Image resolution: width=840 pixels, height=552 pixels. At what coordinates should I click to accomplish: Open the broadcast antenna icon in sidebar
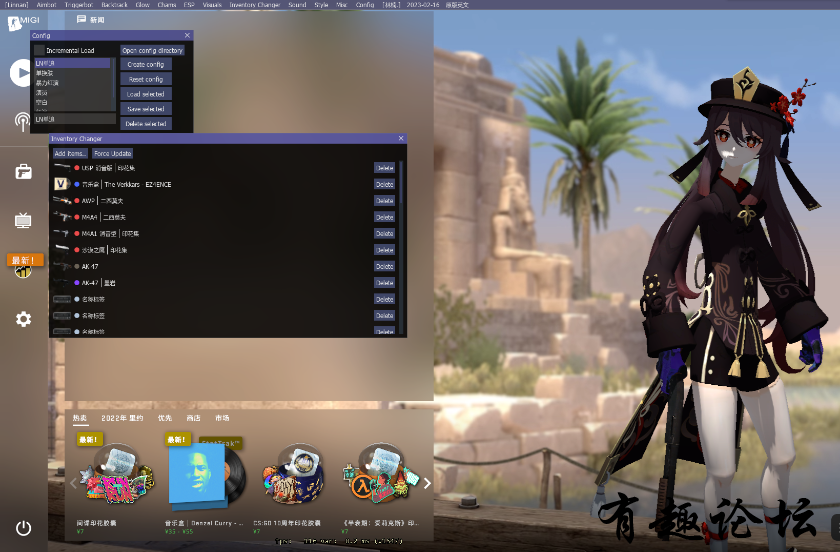click(x=22, y=122)
